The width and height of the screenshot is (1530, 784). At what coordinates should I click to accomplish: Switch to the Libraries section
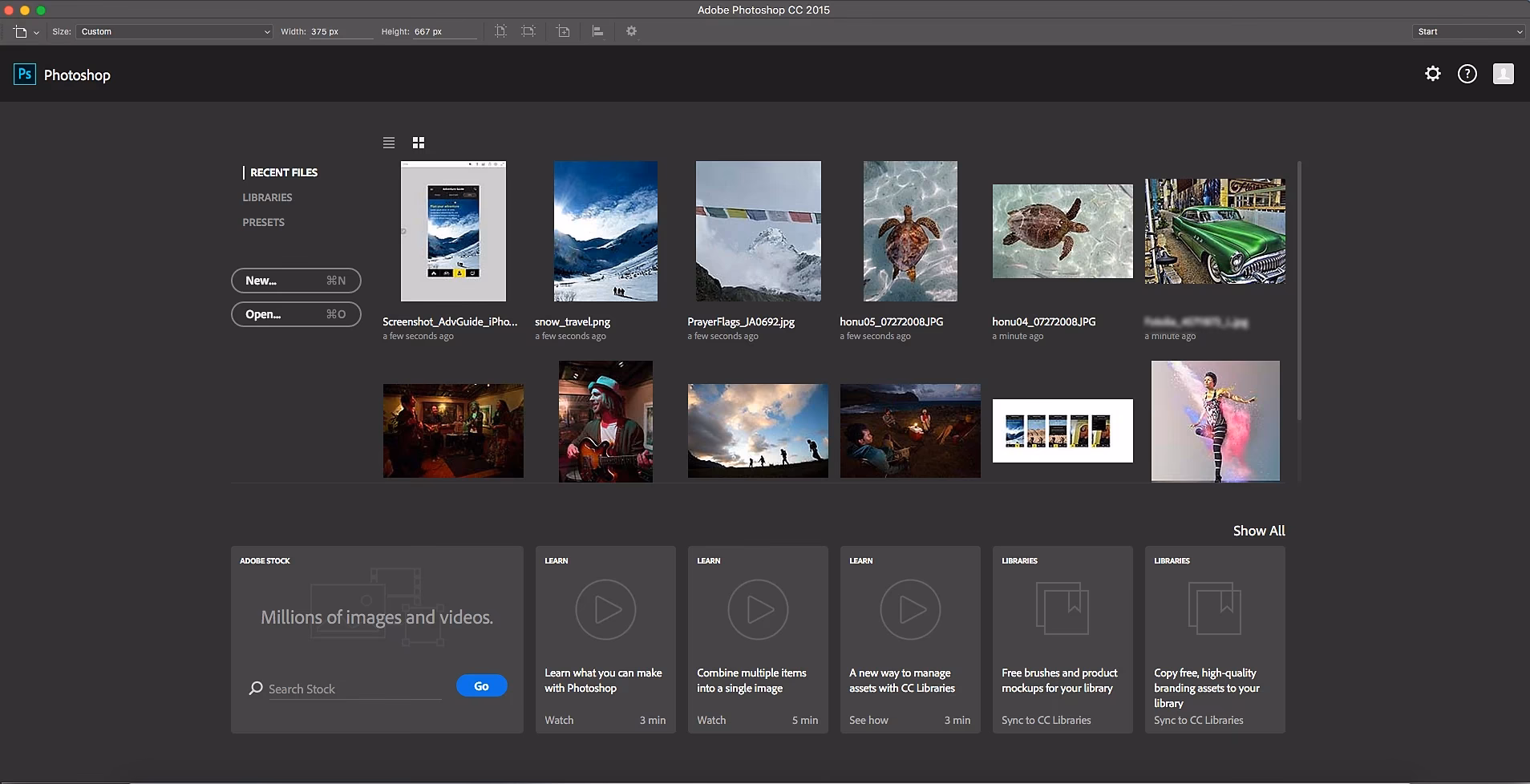[267, 196]
